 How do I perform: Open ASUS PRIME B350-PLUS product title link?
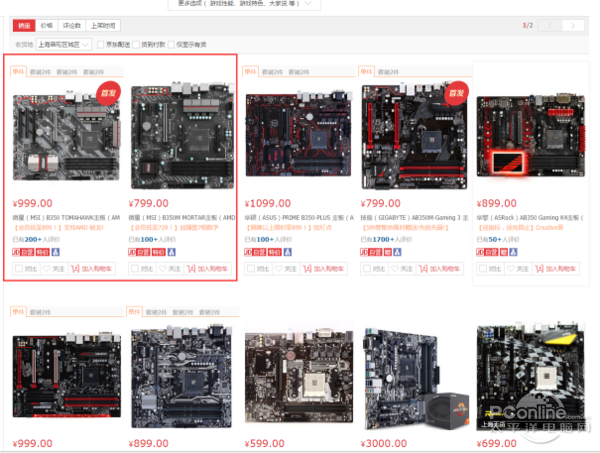(x=299, y=218)
